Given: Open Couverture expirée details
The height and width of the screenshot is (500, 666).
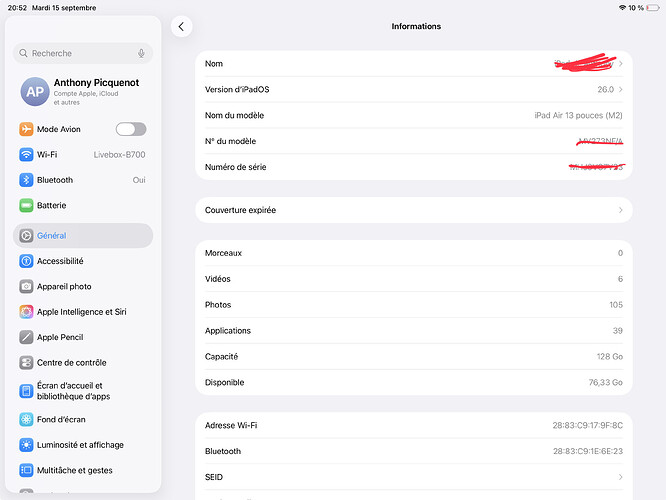Looking at the screenshot, I should pyautogui.click(x=414, y=210).
